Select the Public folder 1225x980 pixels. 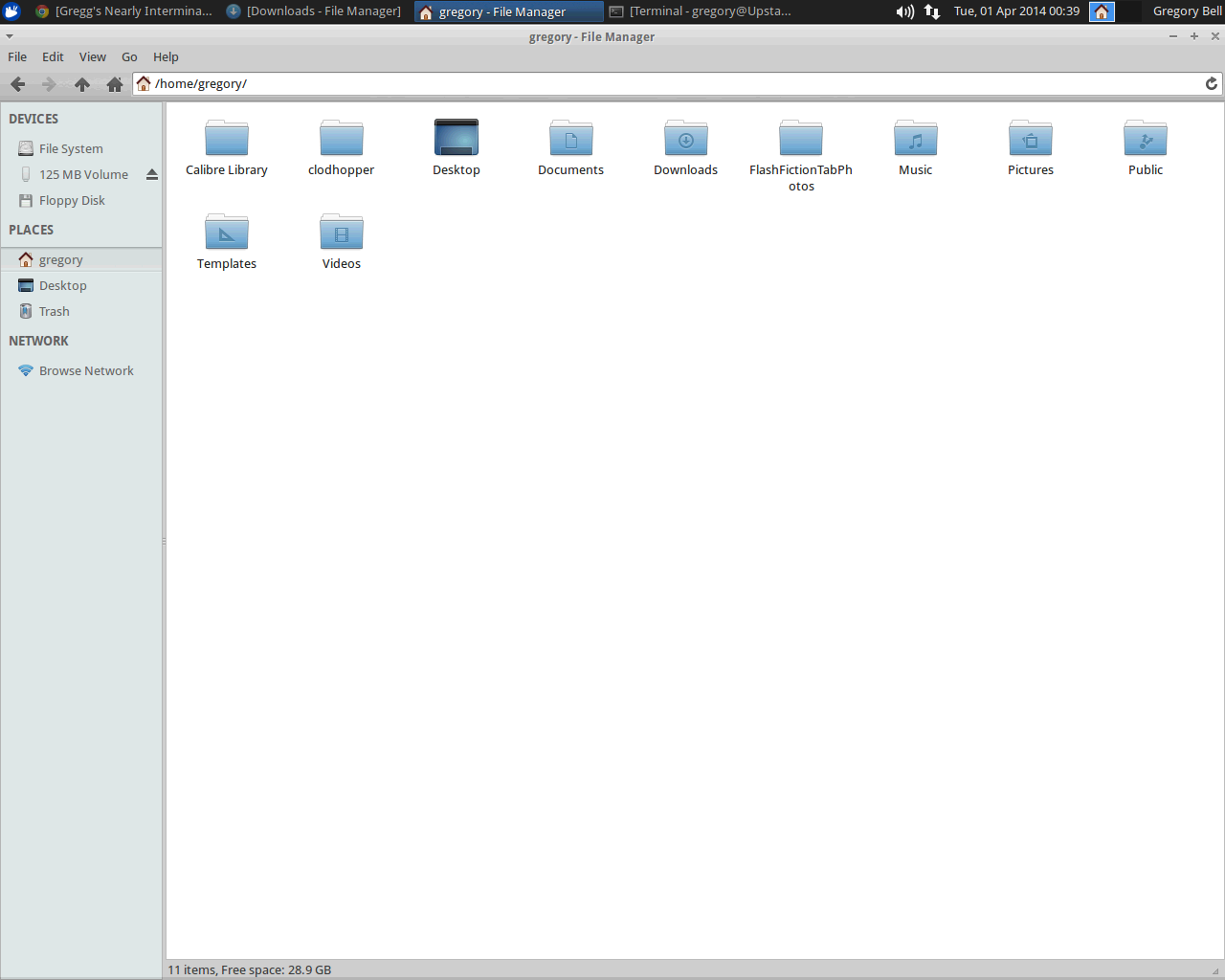[x=1146, y=147]
